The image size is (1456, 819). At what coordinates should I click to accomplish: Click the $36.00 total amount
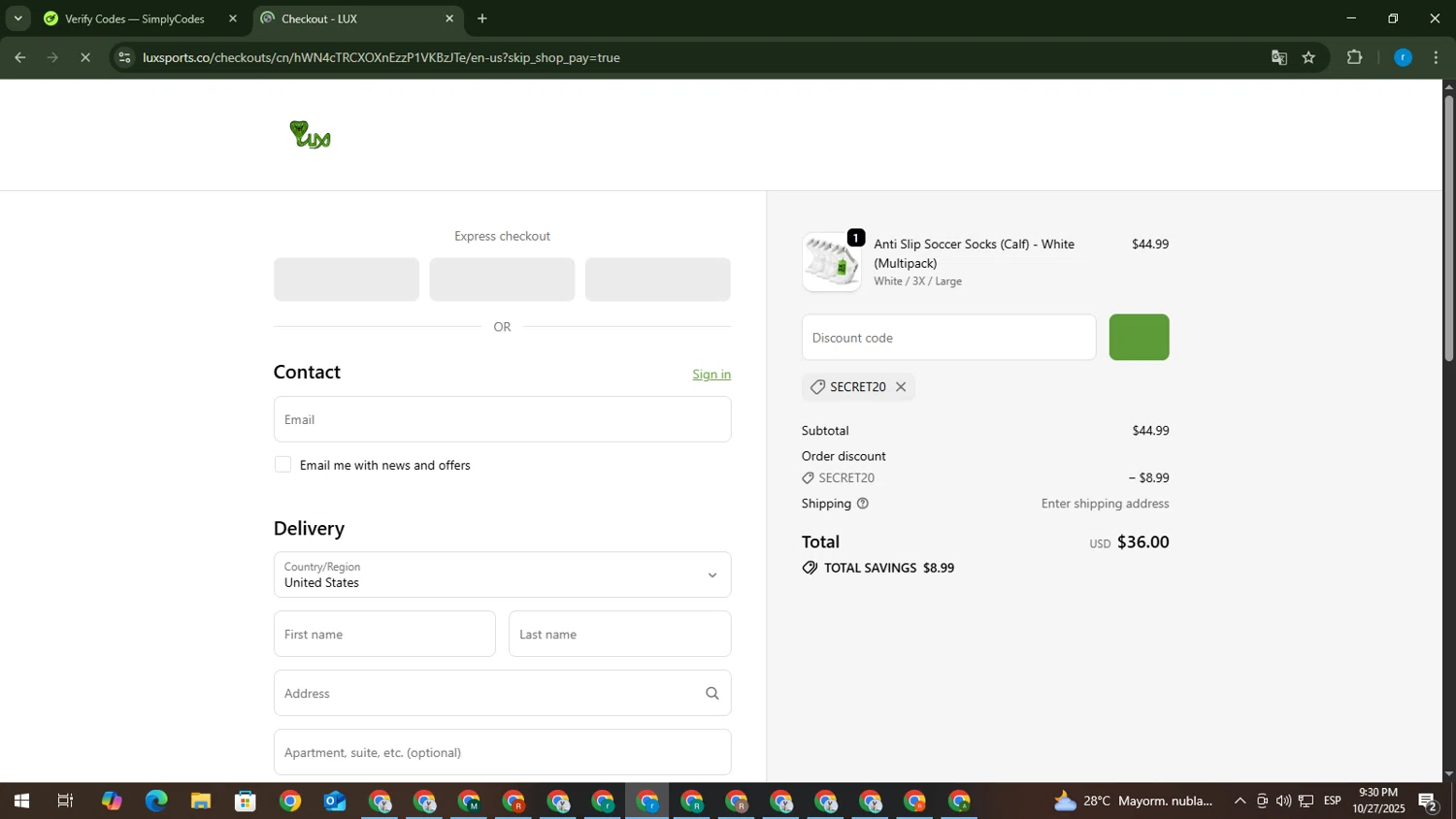pyautogui.click(x=1142, y=542)
